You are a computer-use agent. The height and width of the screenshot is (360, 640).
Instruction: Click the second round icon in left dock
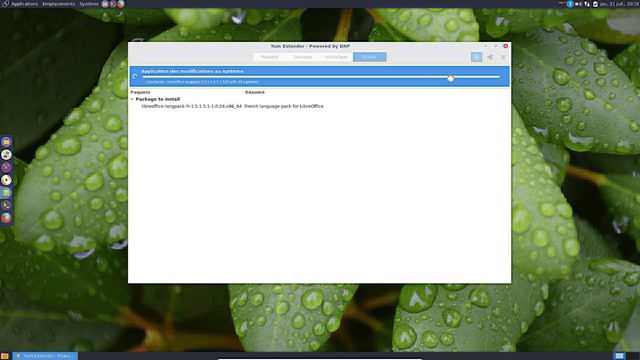6,155
